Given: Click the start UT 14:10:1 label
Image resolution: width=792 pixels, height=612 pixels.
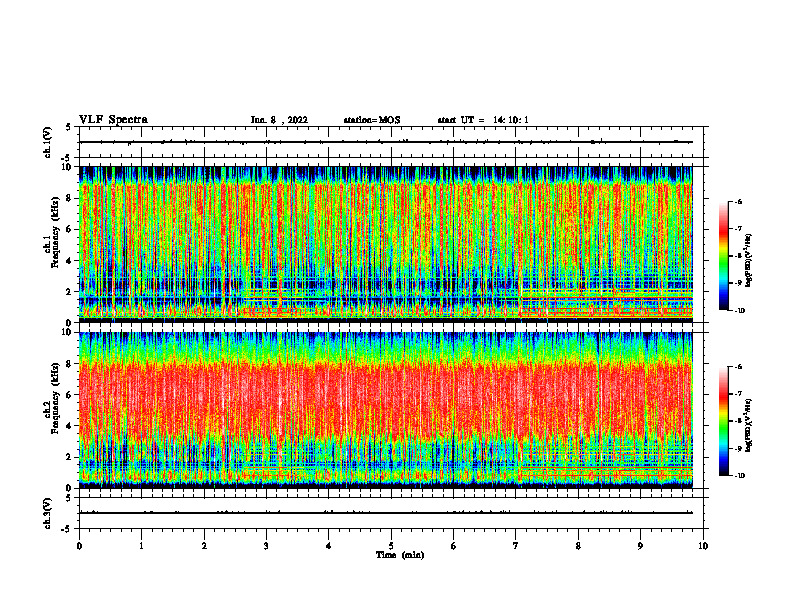Looking at the screenshot, I should (x=483, y=120).
